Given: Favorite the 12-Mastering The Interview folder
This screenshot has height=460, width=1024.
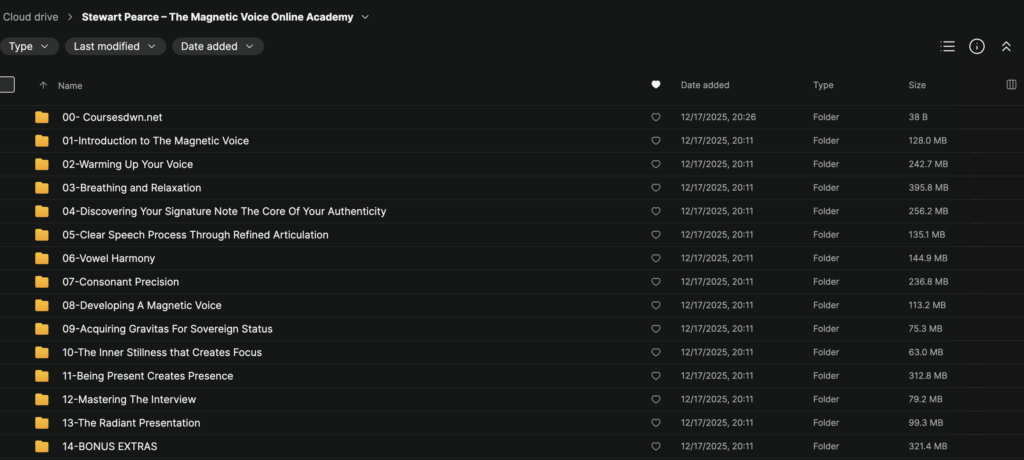Looking at the screenshot, I should click(656, 399).
